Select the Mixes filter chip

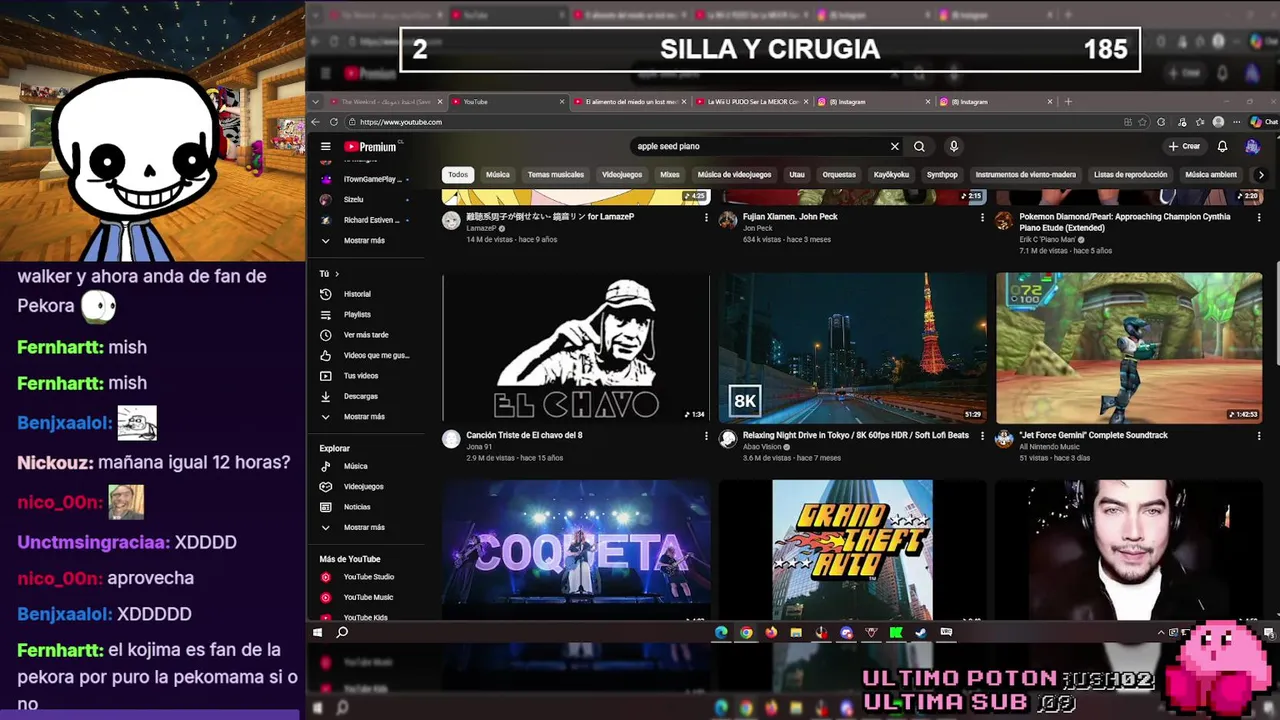pos(670,175)
